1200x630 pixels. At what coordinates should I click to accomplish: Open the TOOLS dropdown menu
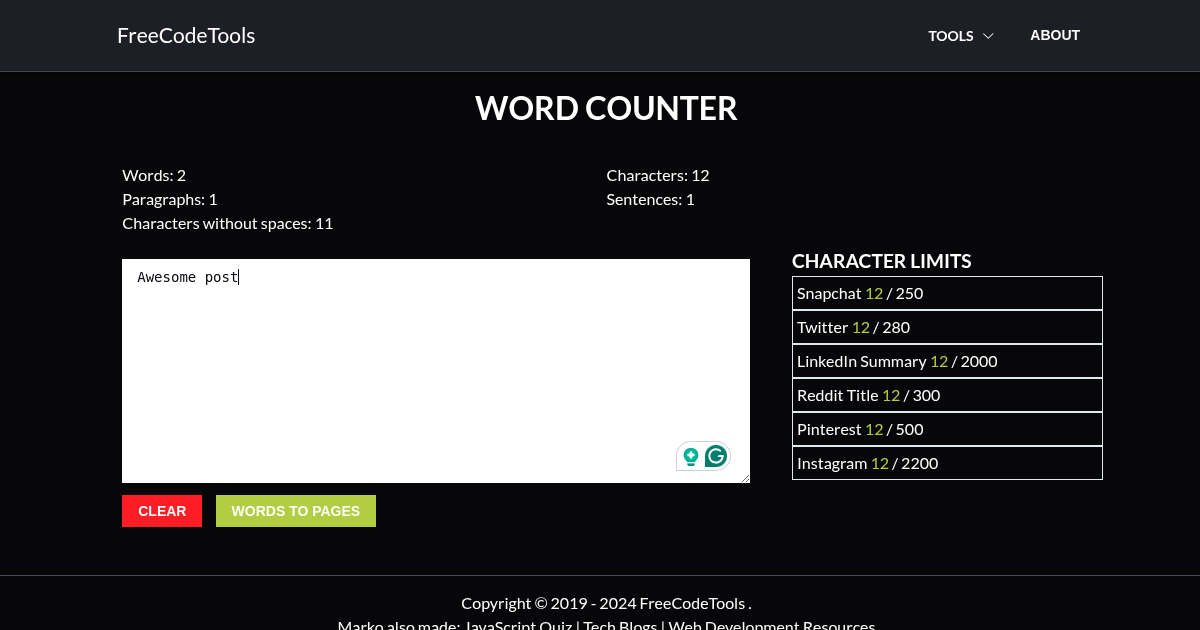pos(950,35)
